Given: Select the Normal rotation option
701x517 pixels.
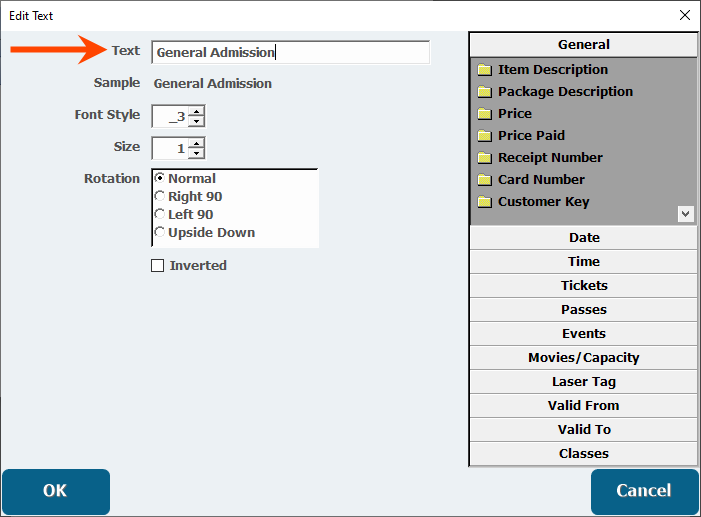Looking at the screenshot, I should point(160,178).
